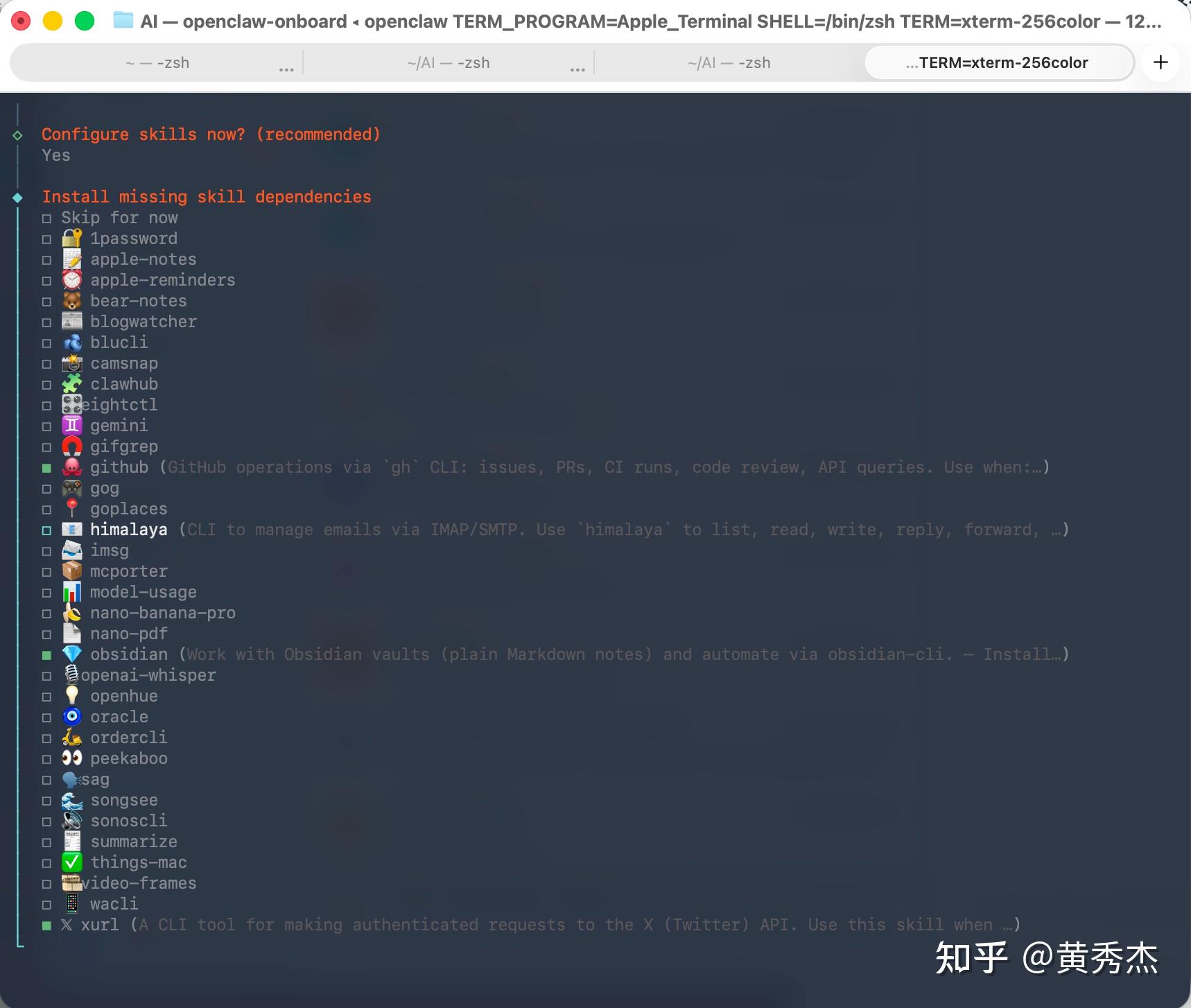Uncheck the github skill checkbox
This screenshot has width=1191, height=1008.
[x=46, y=468]
